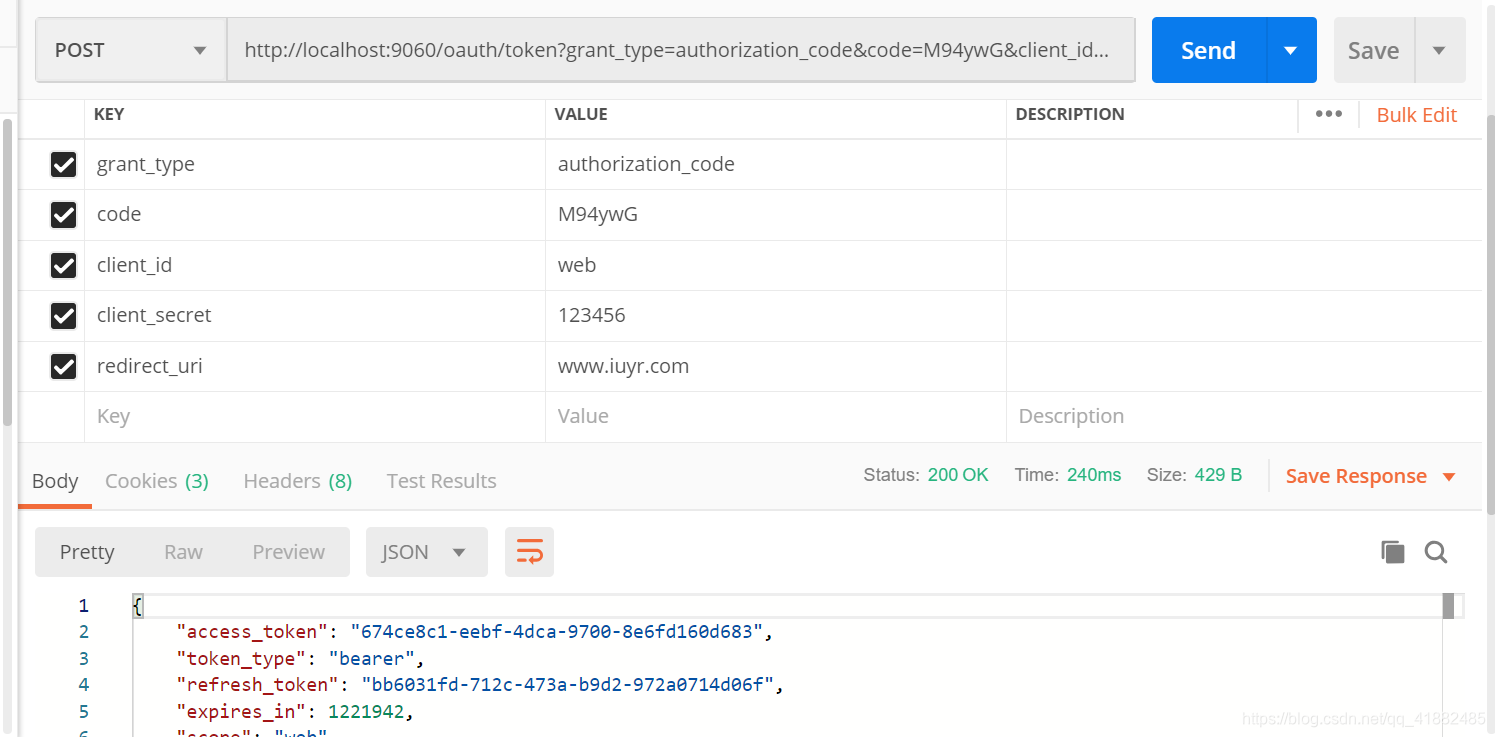Click the access_token value in the response
Viewport: 1495px width, 737px height.
pyautogui.click(x=557, y=632)
